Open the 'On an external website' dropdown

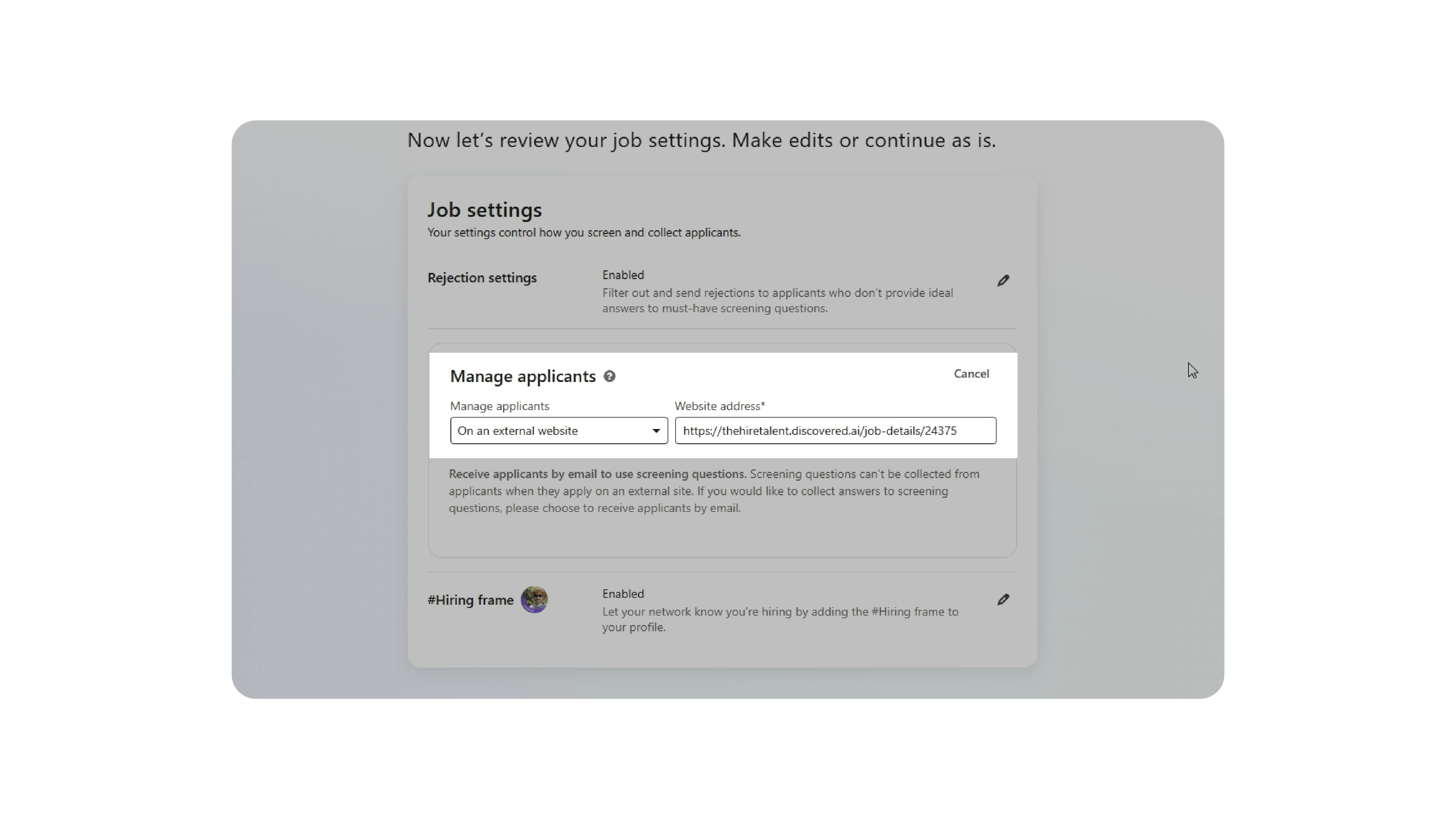coord(548,431)
